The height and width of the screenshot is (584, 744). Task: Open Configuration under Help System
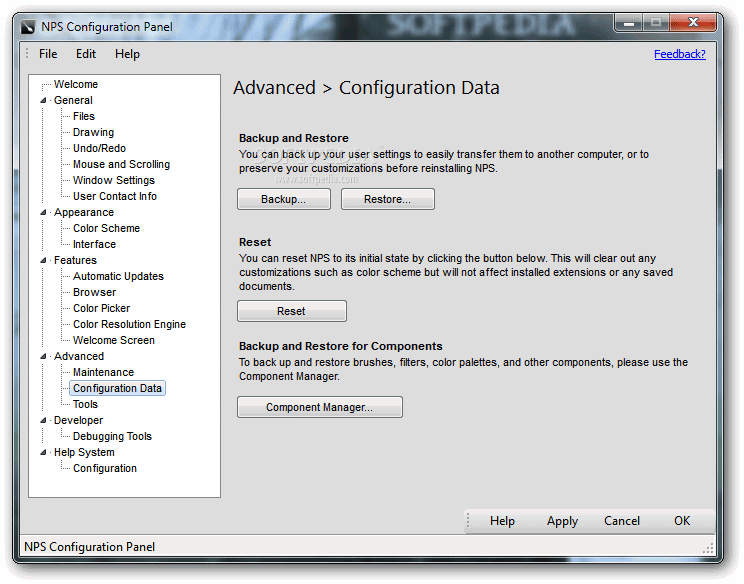tap(105, 468)
